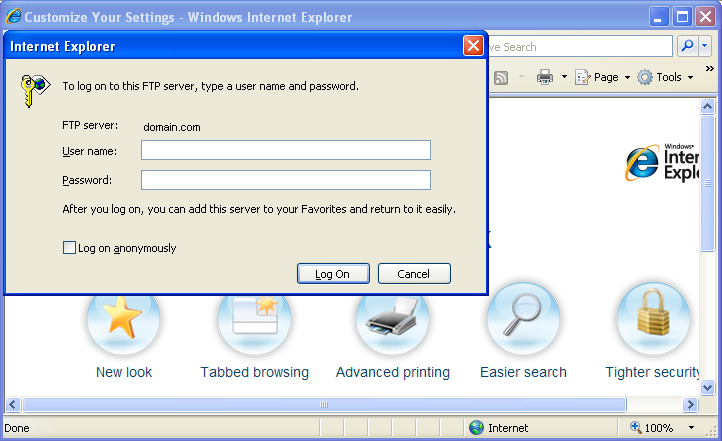Open the Tools gear icon
Viewport: 722px width, 441px height.
tap(645, 77)
